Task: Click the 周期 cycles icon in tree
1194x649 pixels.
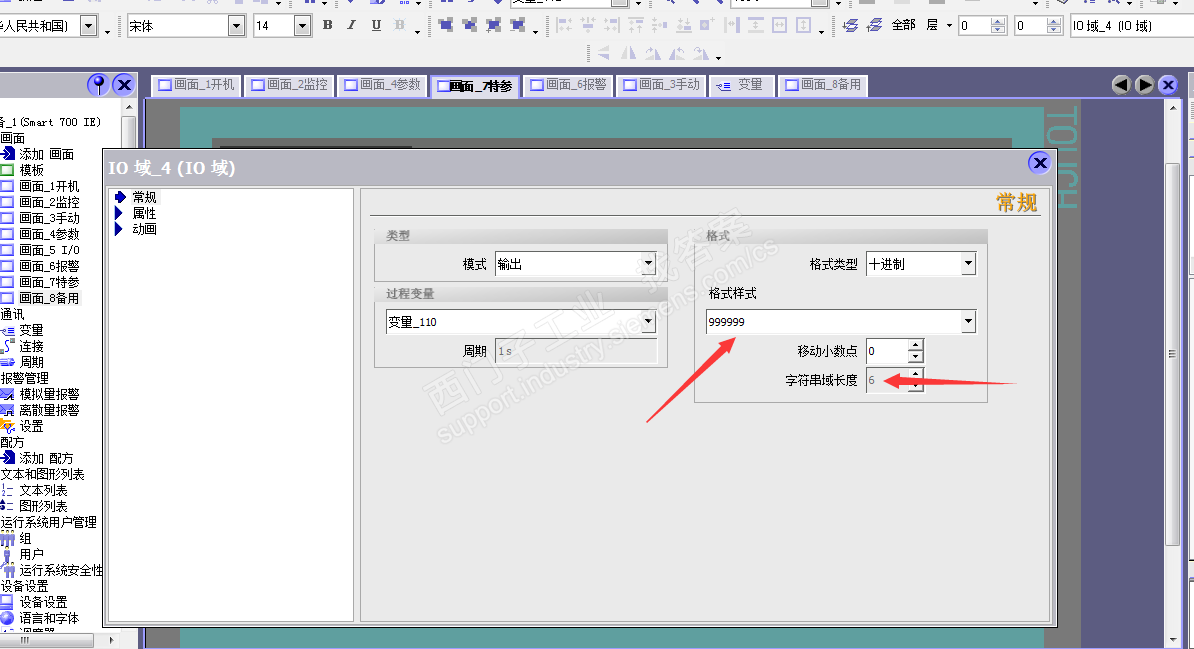Action: pyautogui.click(x=8, y=362)
